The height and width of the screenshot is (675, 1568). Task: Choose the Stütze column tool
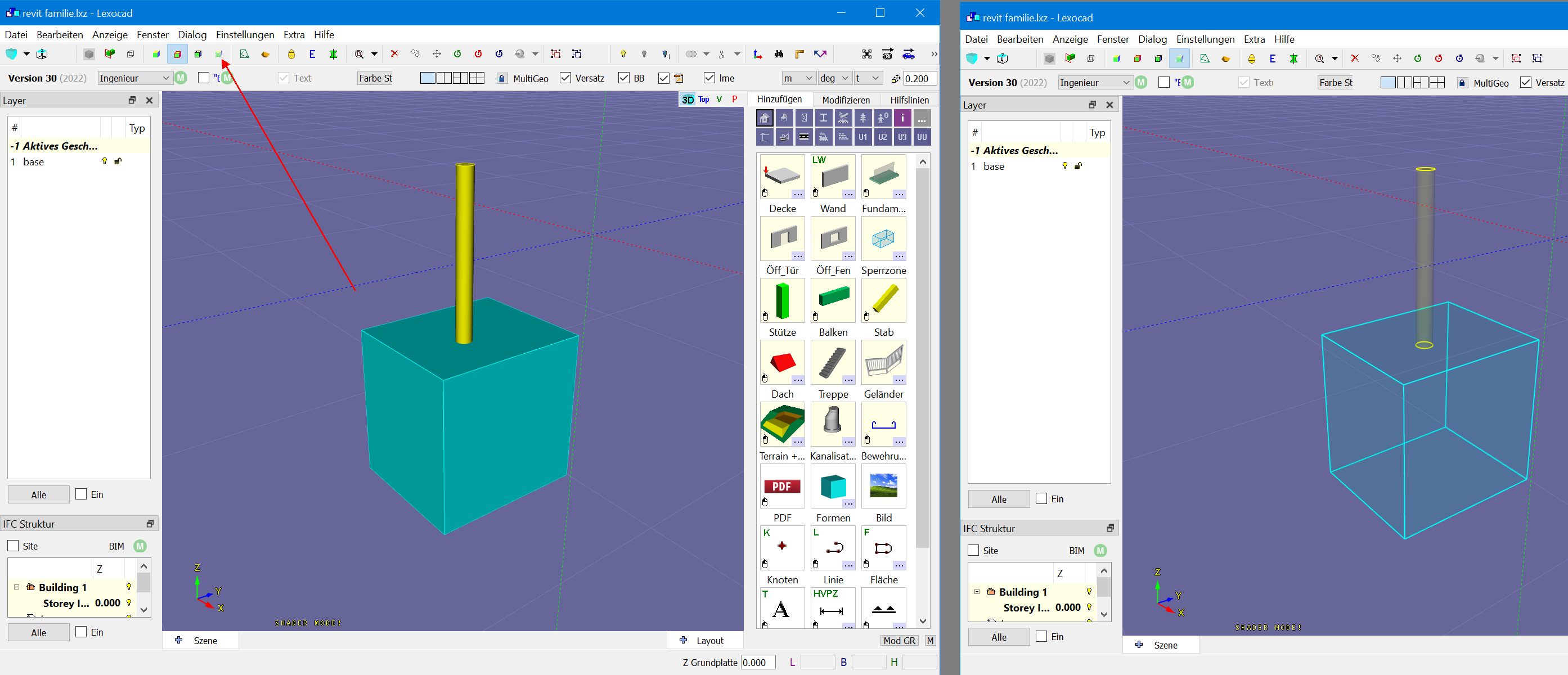coord(782,301)
